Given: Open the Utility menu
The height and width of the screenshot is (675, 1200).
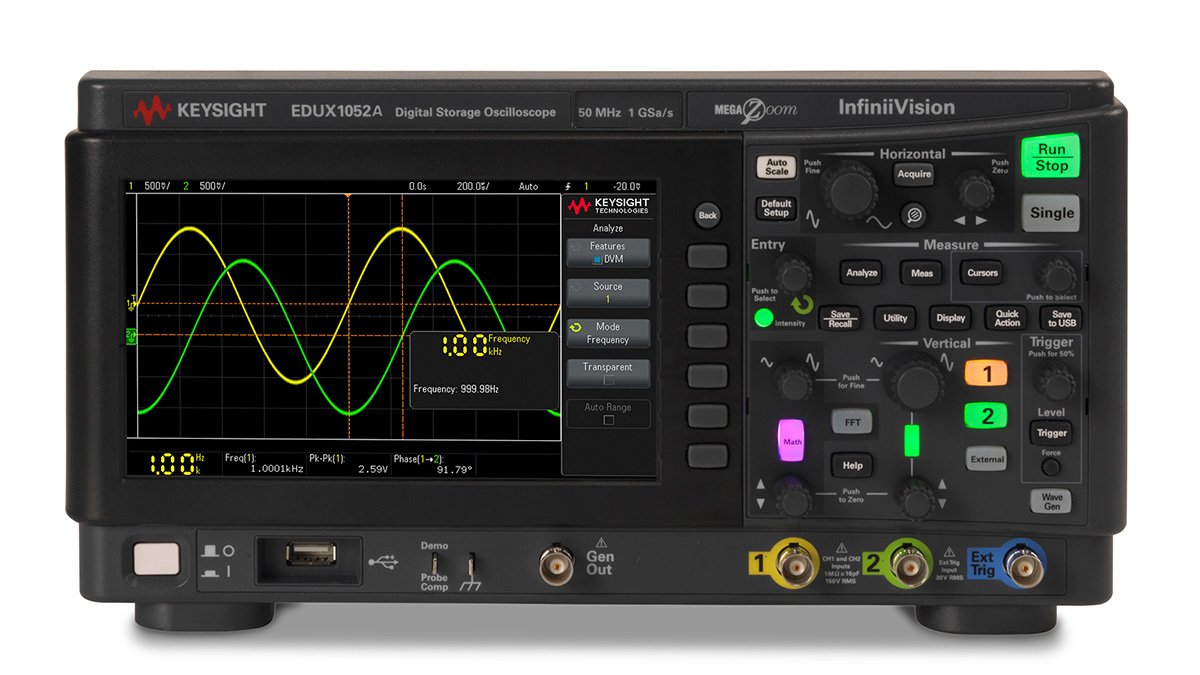Looking at the screenshot, I should pyautogui.click(x=895, y=318).
